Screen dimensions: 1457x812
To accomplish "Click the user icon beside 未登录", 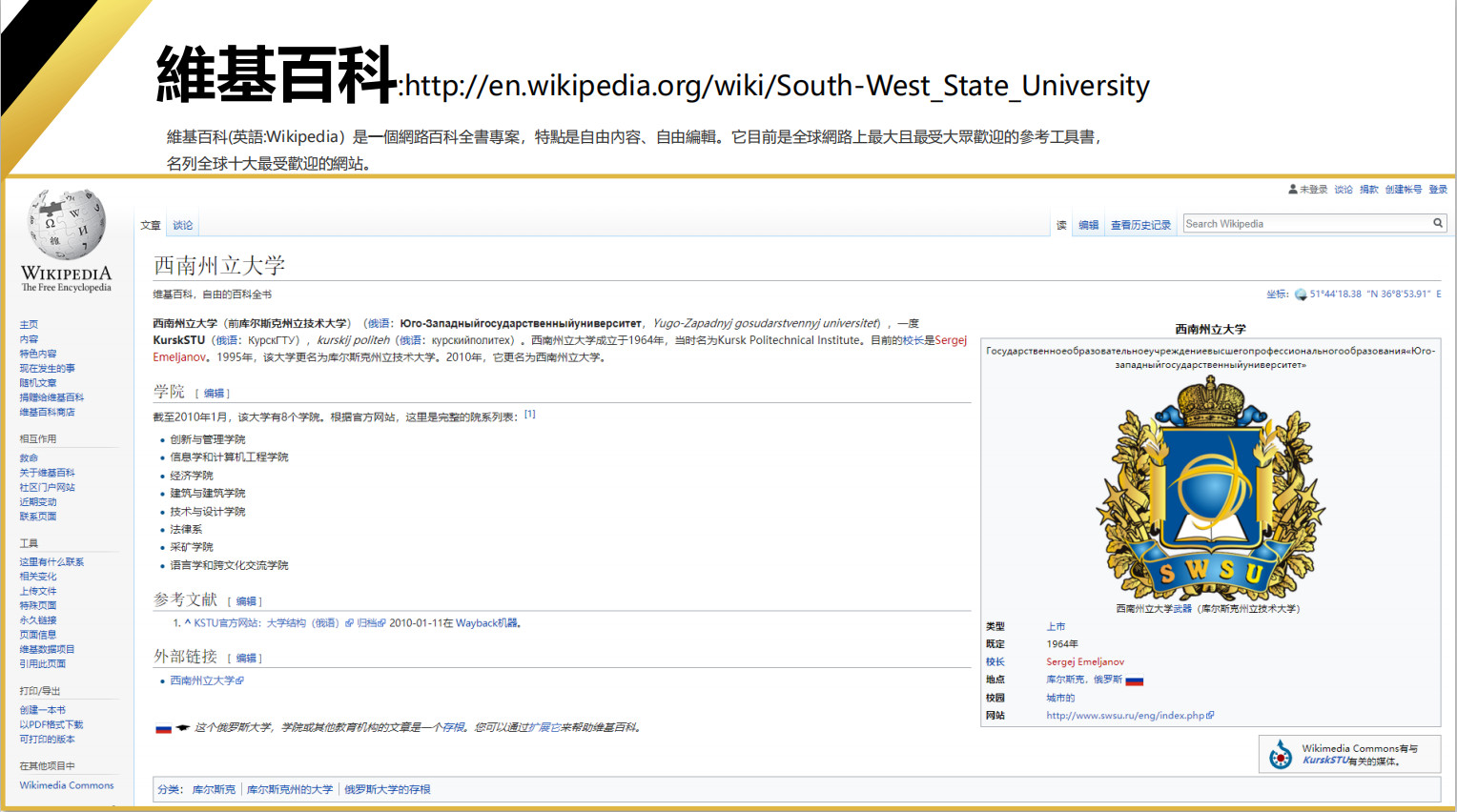I will tap(1292, 190).
